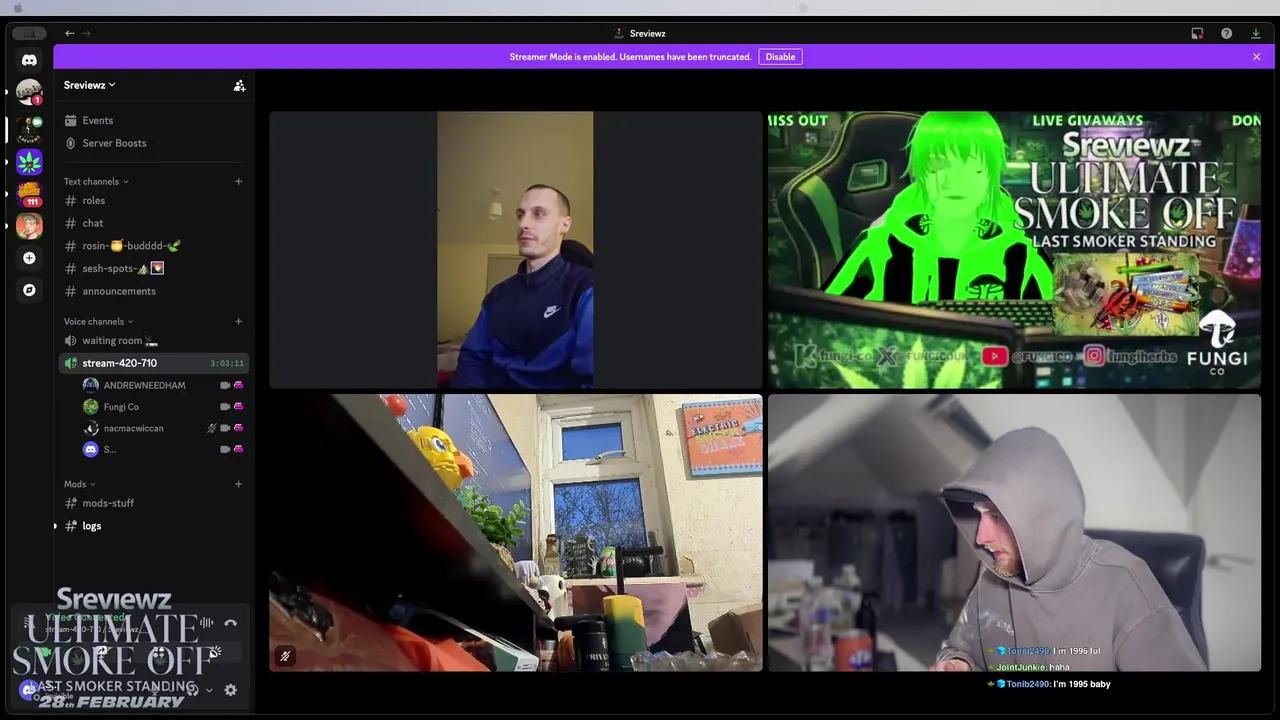
Task: Open noise suppression waveform icon
Action: point(206,623)
